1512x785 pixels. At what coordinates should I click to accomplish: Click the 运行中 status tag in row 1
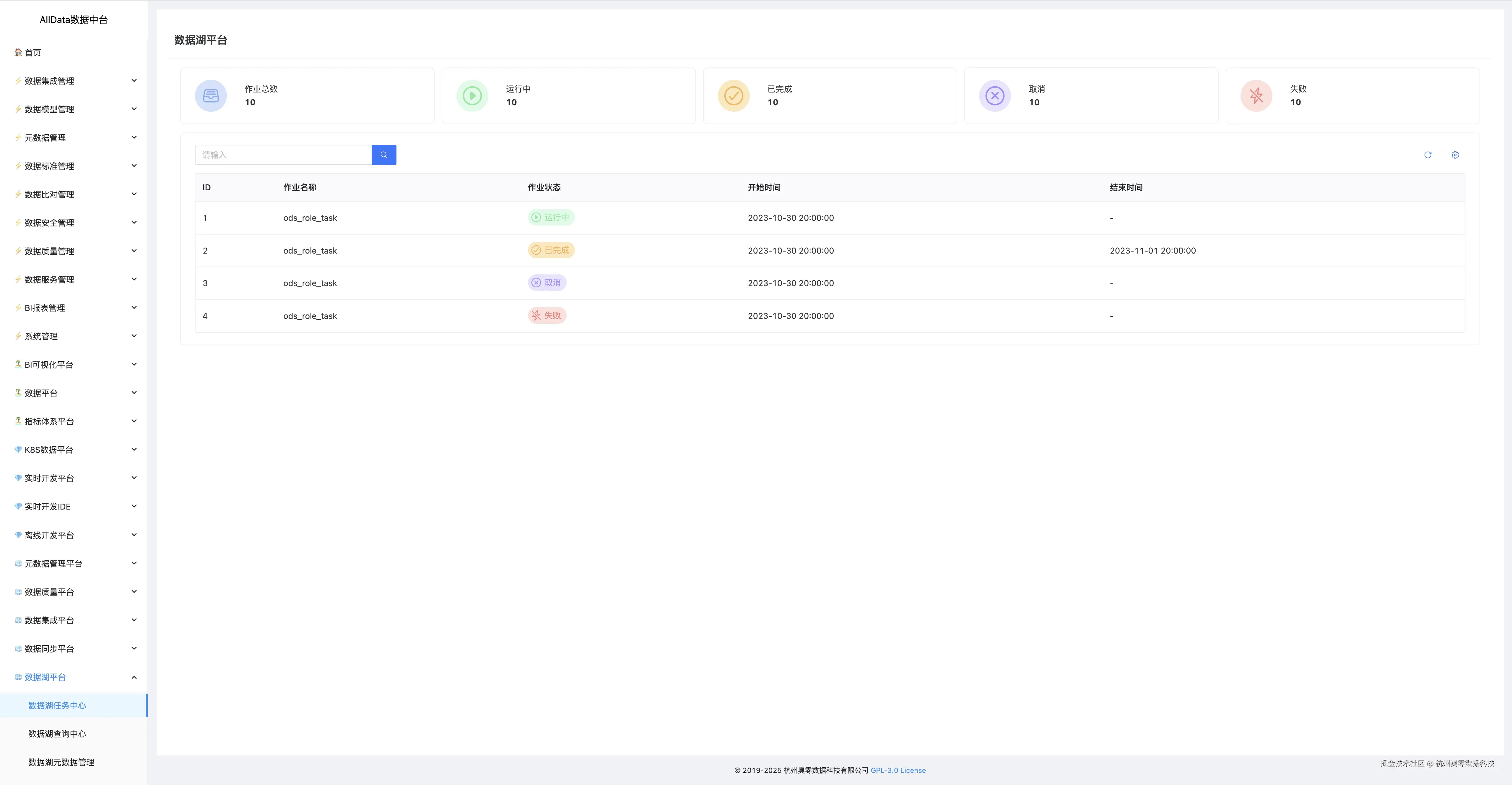tap(551, 217)
